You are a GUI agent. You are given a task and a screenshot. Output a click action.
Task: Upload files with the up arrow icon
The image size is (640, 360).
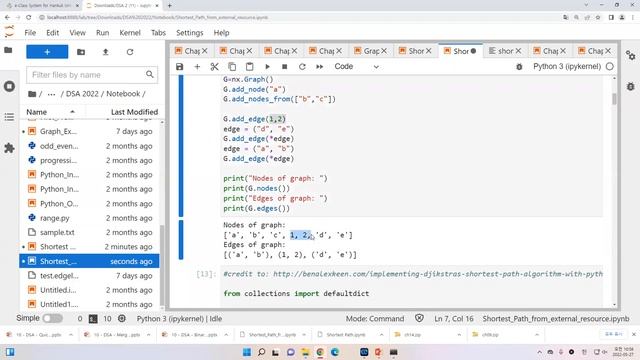(105, 52)
